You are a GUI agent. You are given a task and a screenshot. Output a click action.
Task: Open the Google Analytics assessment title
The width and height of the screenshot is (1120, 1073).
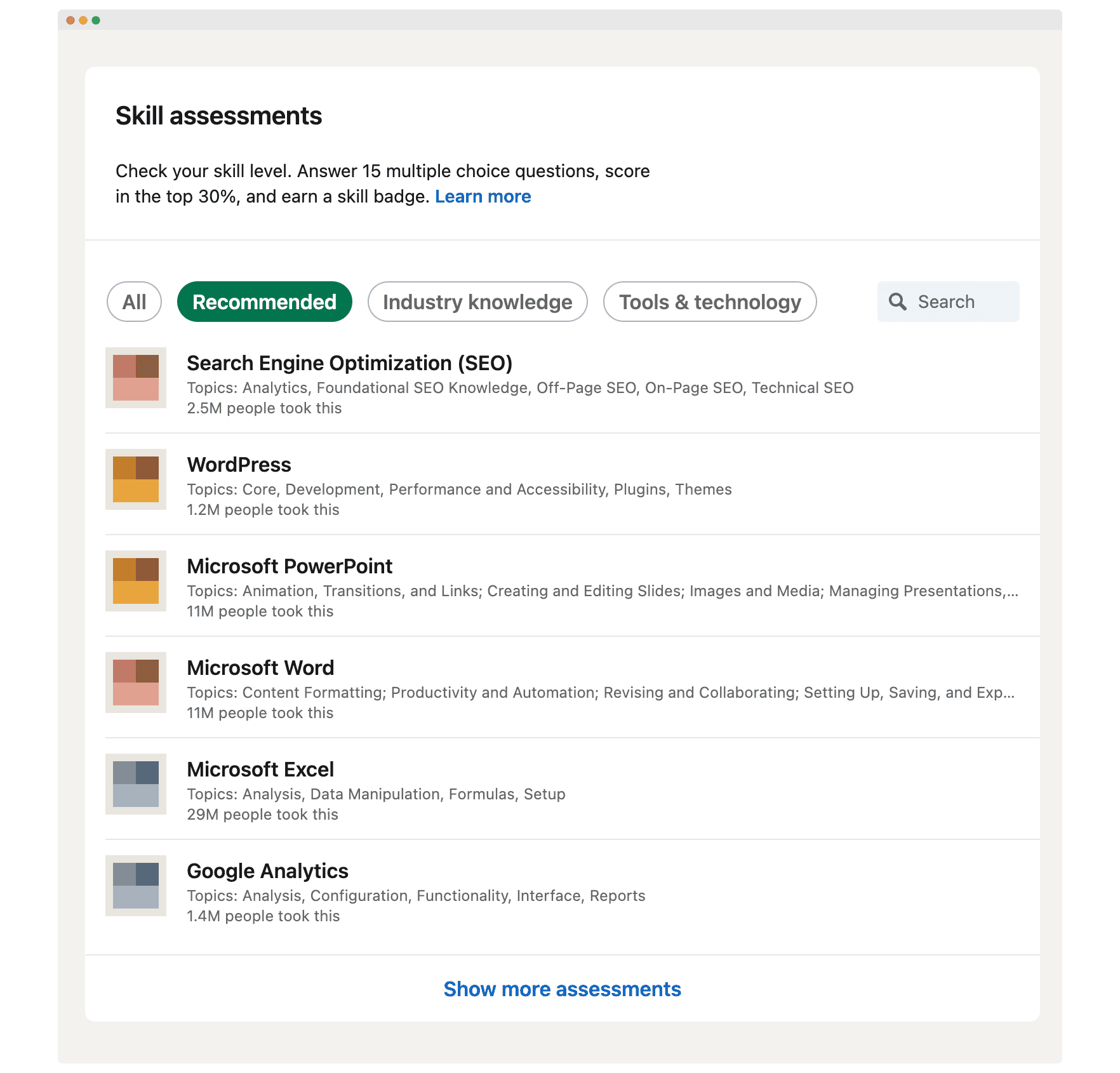pos(266,871)
